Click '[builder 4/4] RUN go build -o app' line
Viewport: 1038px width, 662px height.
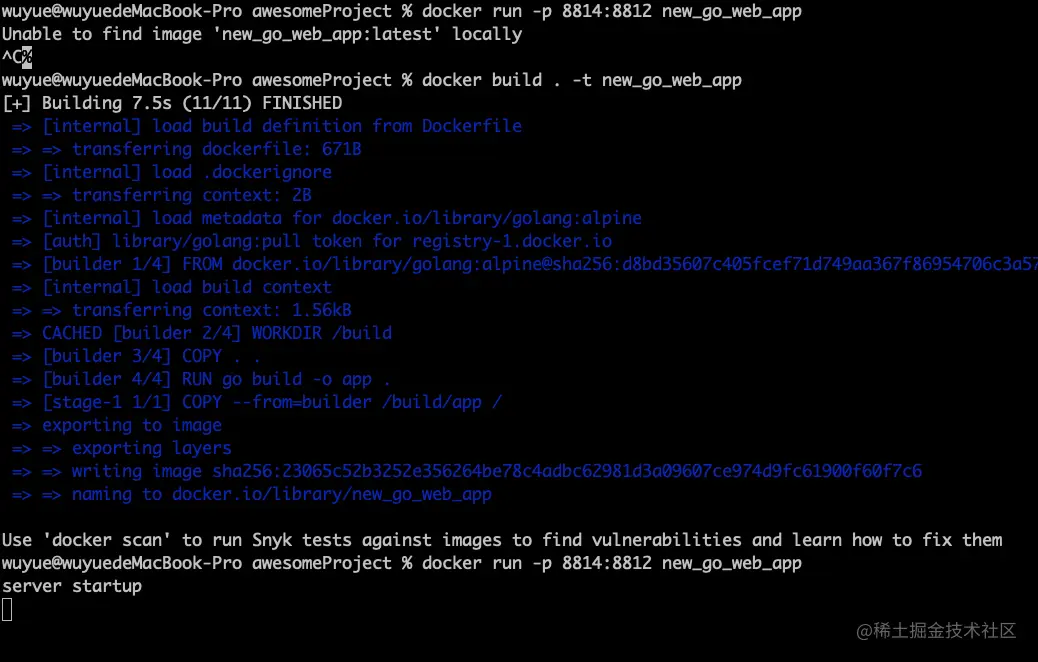pos(215,379)
